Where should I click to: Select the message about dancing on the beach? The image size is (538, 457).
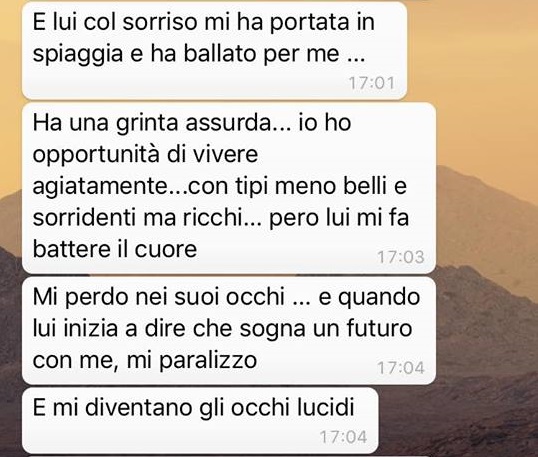pyautogui.click(x=214, y=50)
